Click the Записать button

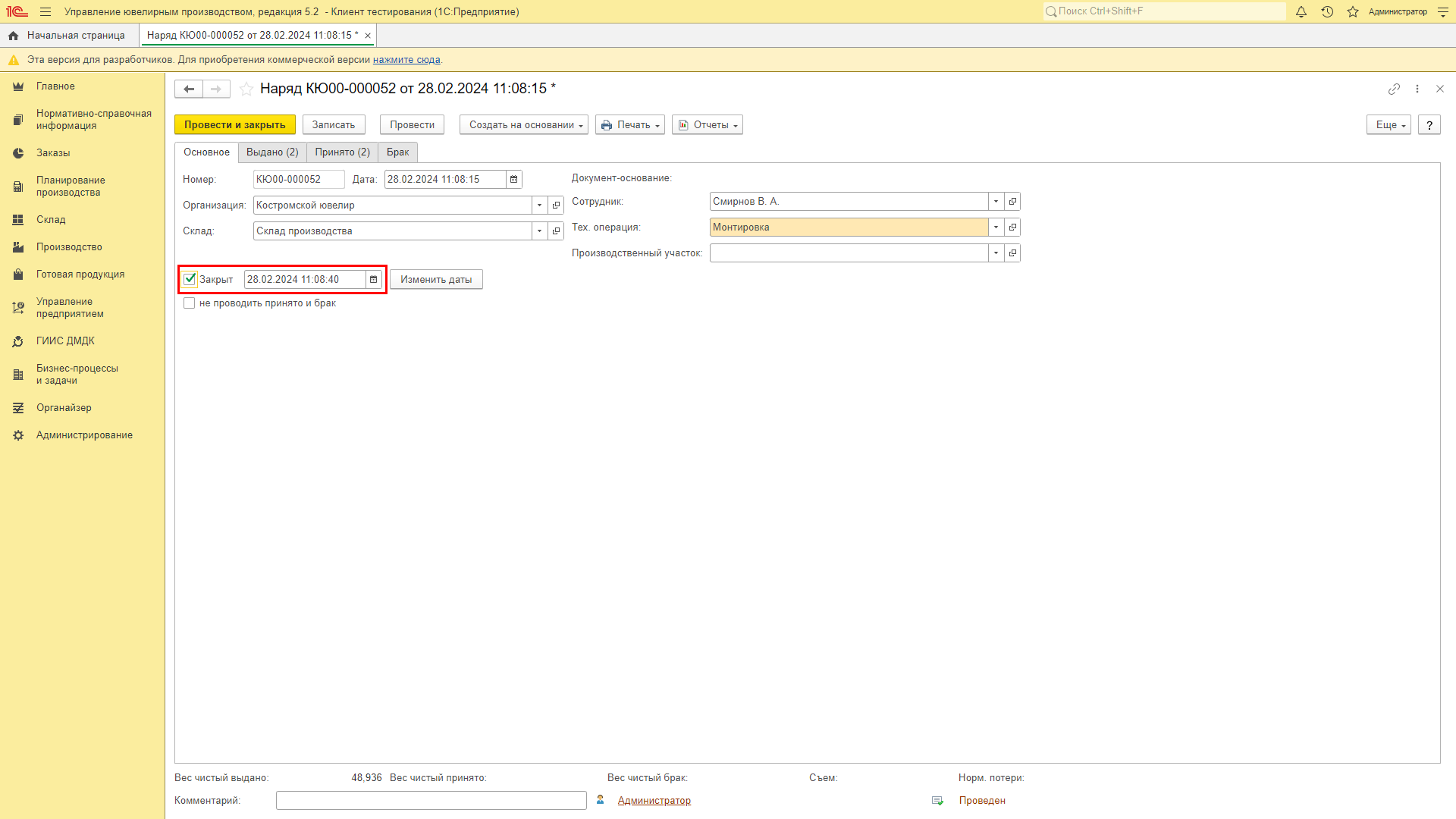(334, 125)
